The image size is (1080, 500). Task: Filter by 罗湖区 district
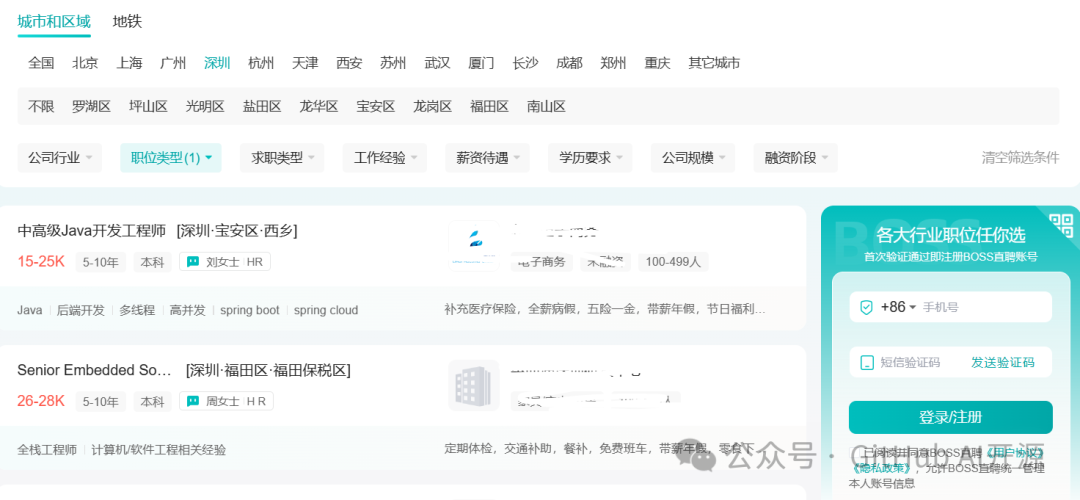click(92, 107)
